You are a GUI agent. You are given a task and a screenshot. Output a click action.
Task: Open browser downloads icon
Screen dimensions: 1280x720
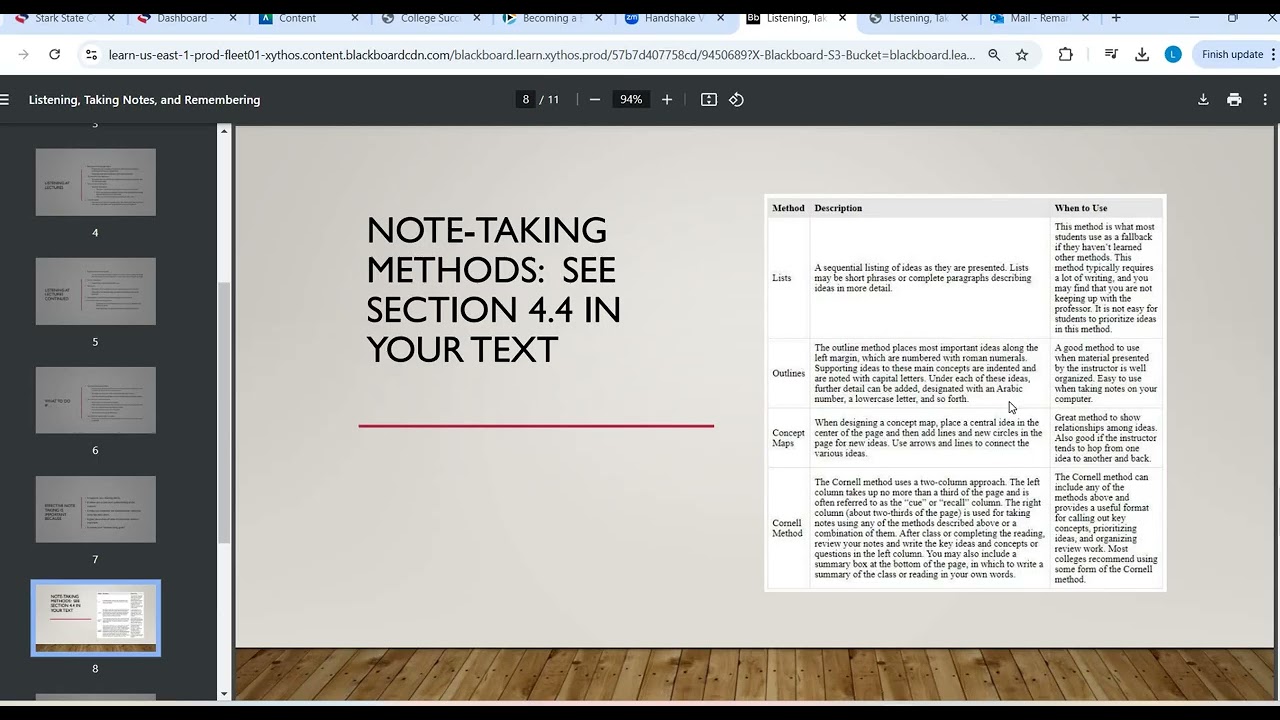point(1142,55)
